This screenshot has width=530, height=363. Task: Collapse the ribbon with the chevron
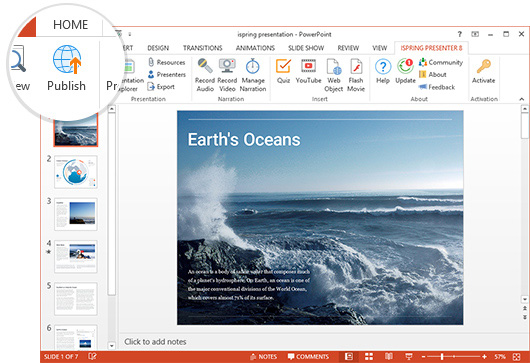pos(522,99)
